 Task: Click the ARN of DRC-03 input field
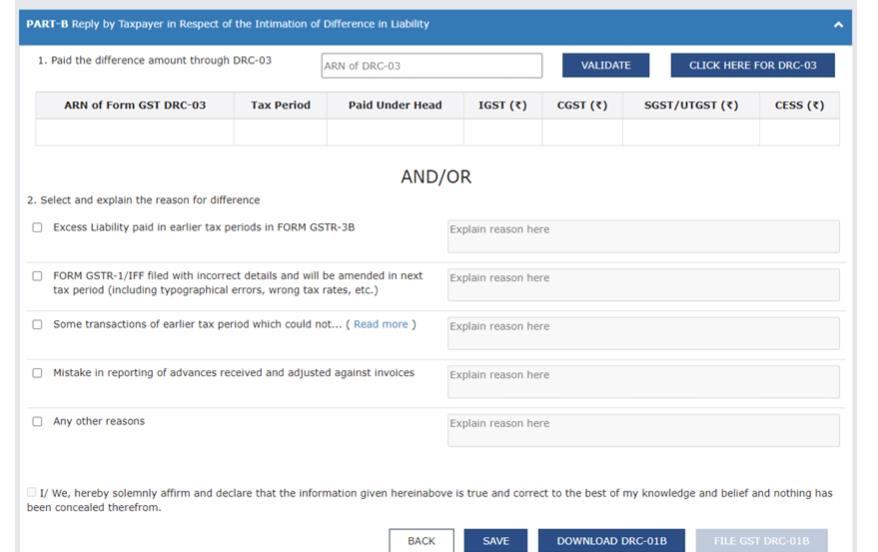(x=431, y=66)
